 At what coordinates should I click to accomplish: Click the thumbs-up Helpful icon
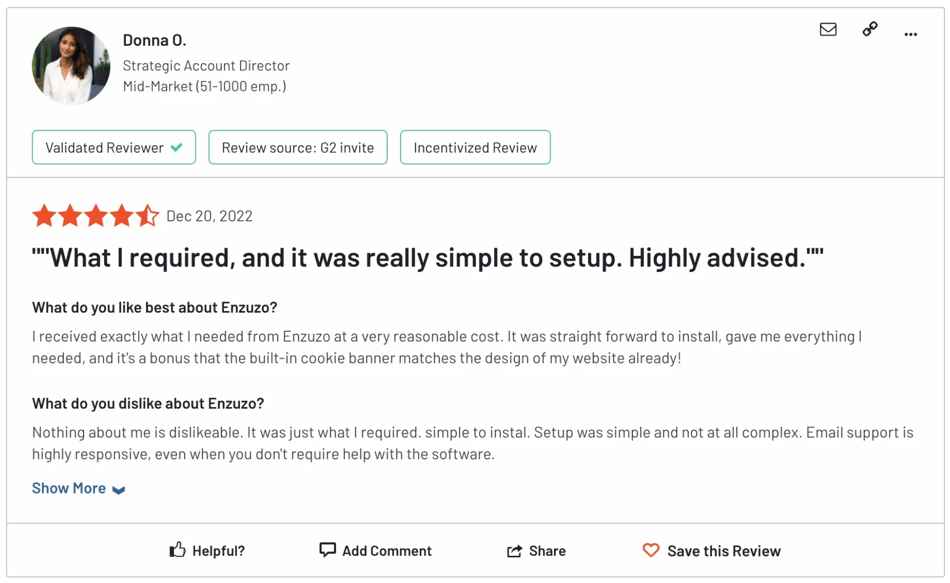point(178,550)
